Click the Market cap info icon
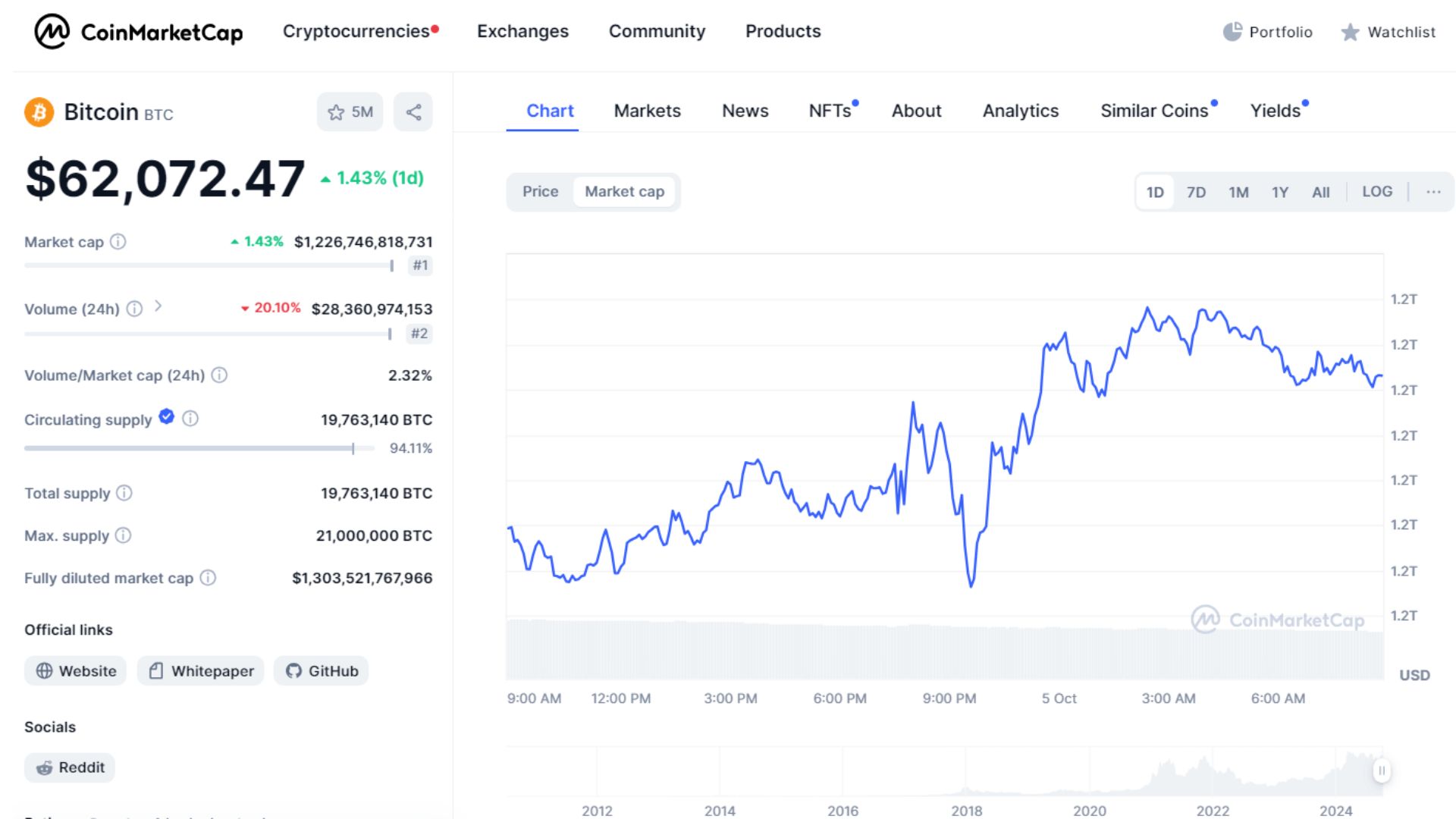Screen dimensions: 1456x819 [x=118, y=242]
